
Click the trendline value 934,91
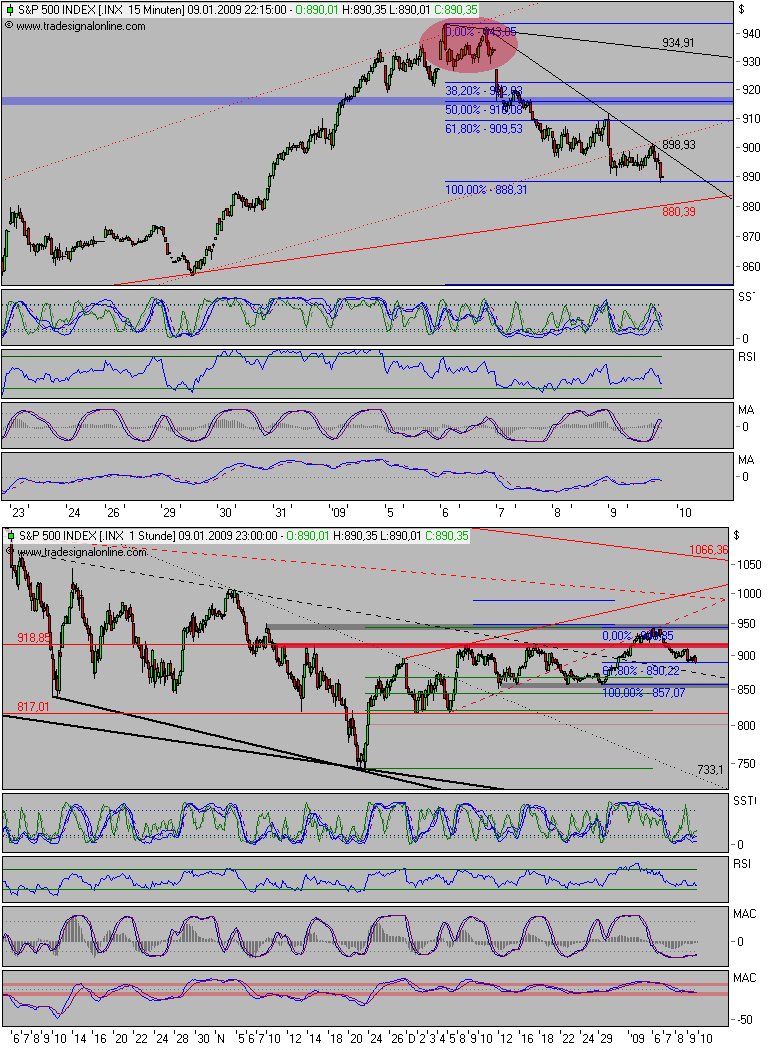678,43
